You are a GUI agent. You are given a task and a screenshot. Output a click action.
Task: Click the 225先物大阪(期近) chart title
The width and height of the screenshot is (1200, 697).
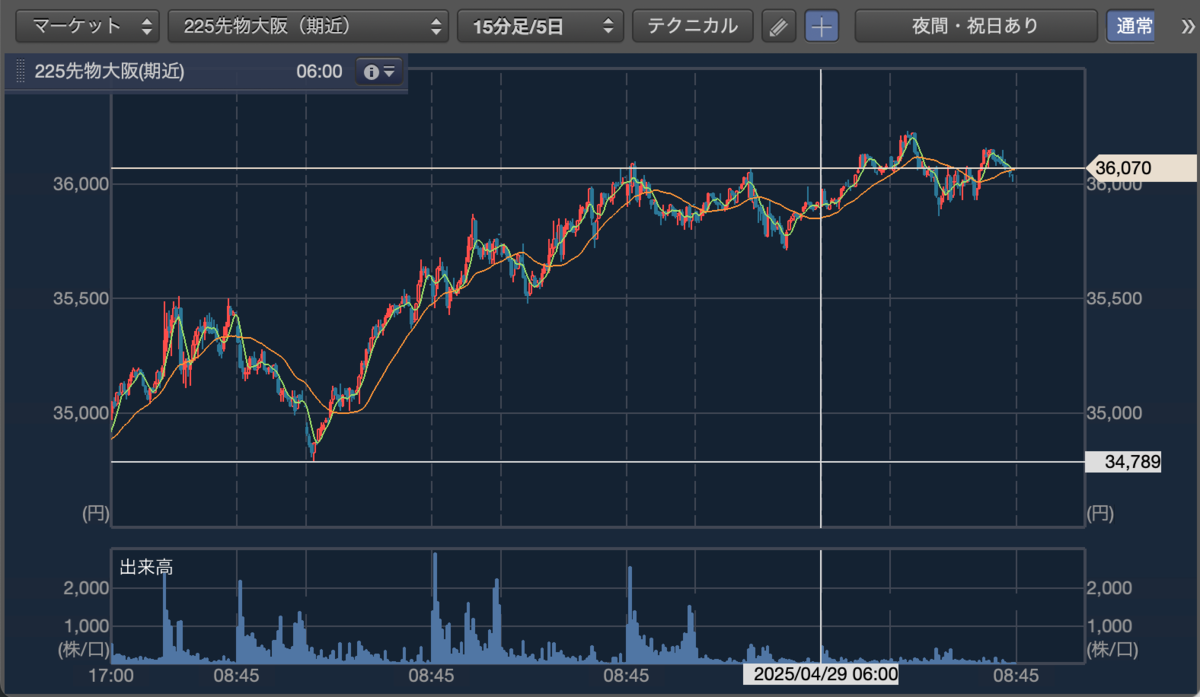pyautogui.click(x=109, y=72)
